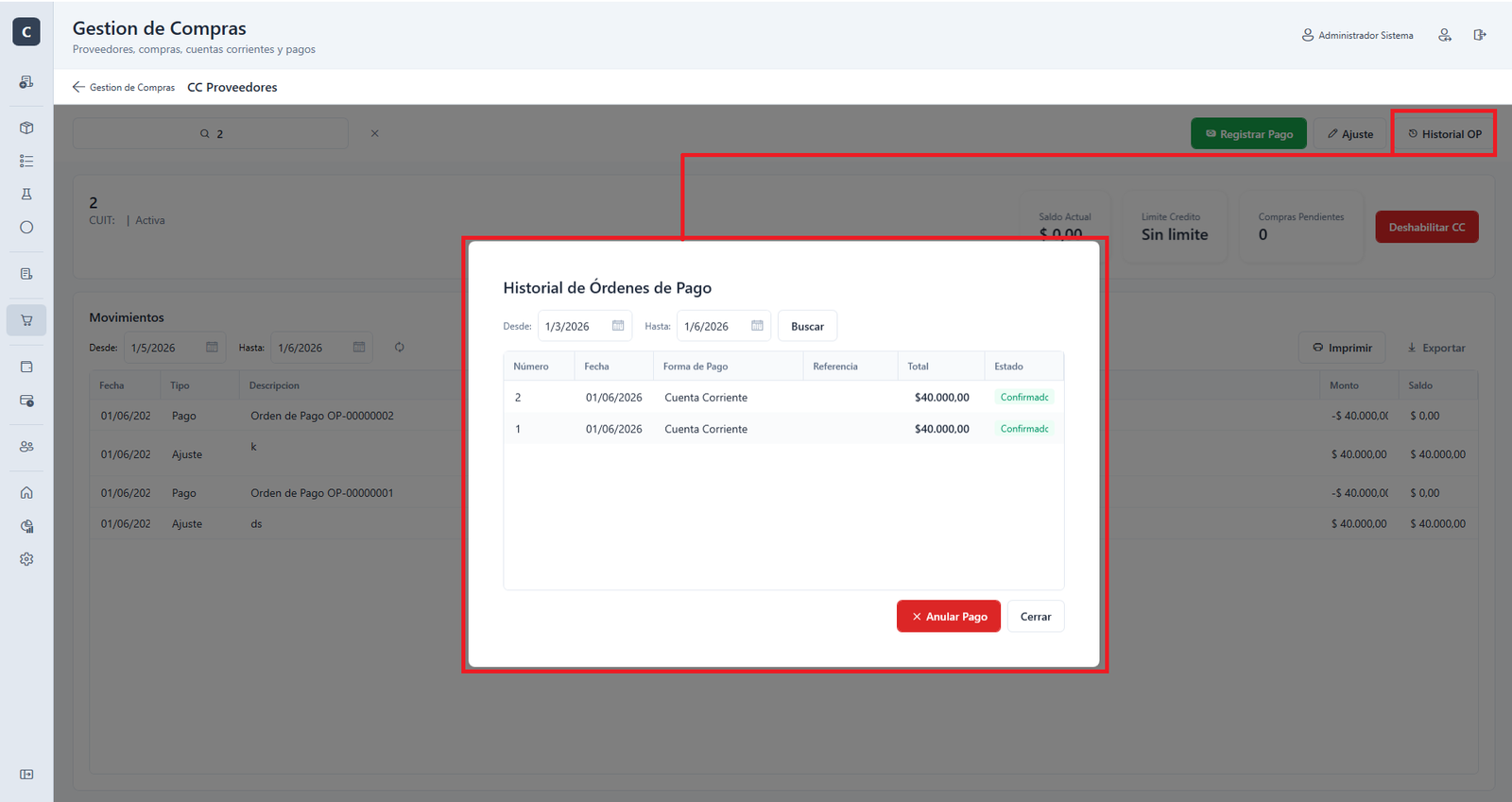Open calendar picker for modal Desde date

point(618,326)
